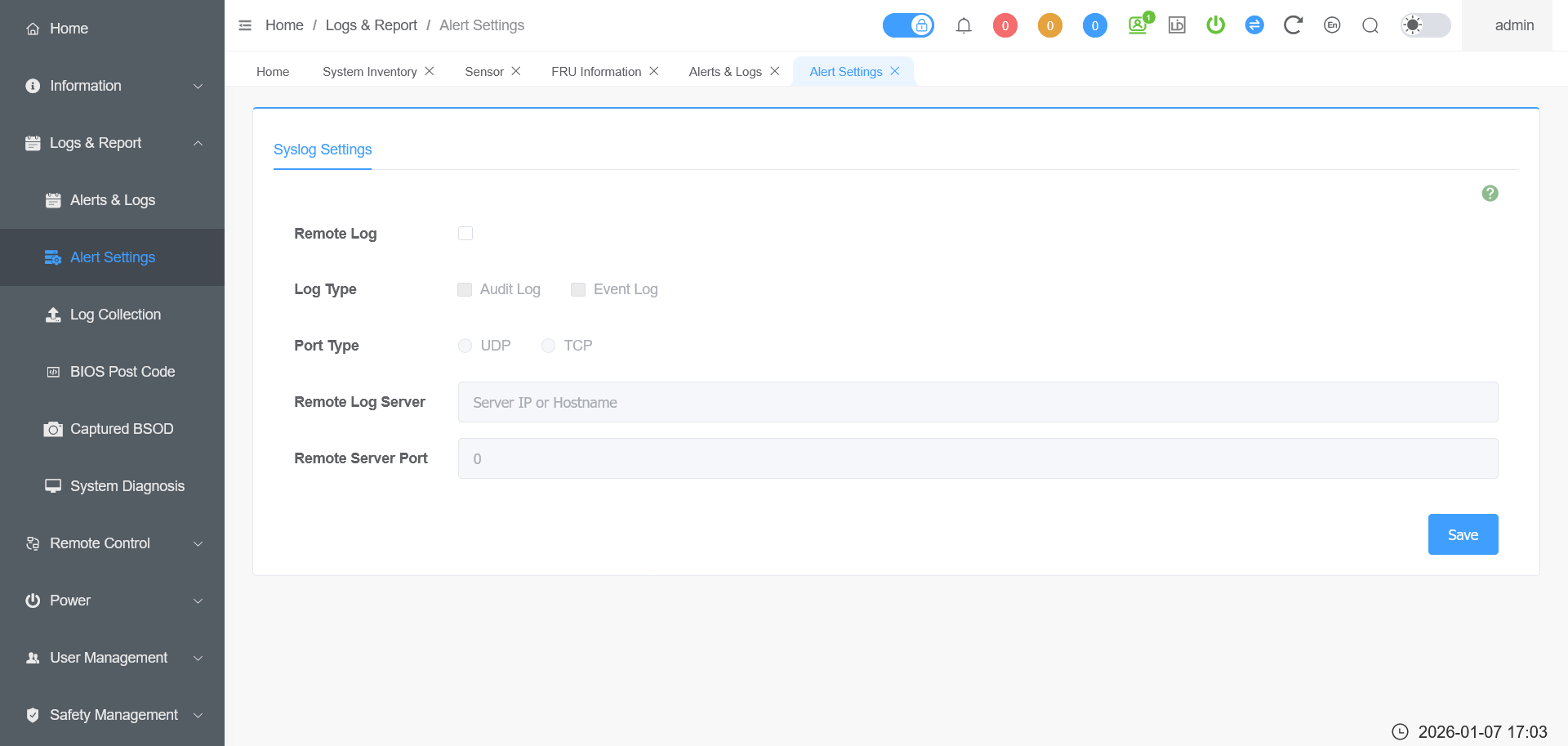Click the hamburger menu collapse icon

point(245,25)
